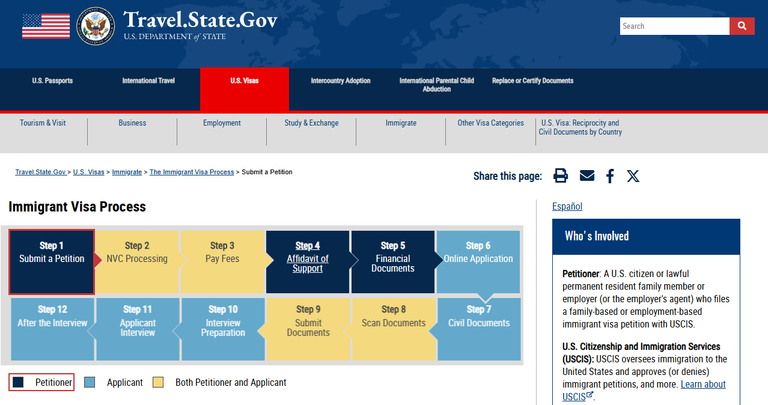Open Replace or Certify Documents menu
768x405 pixels.
(532, 81)
